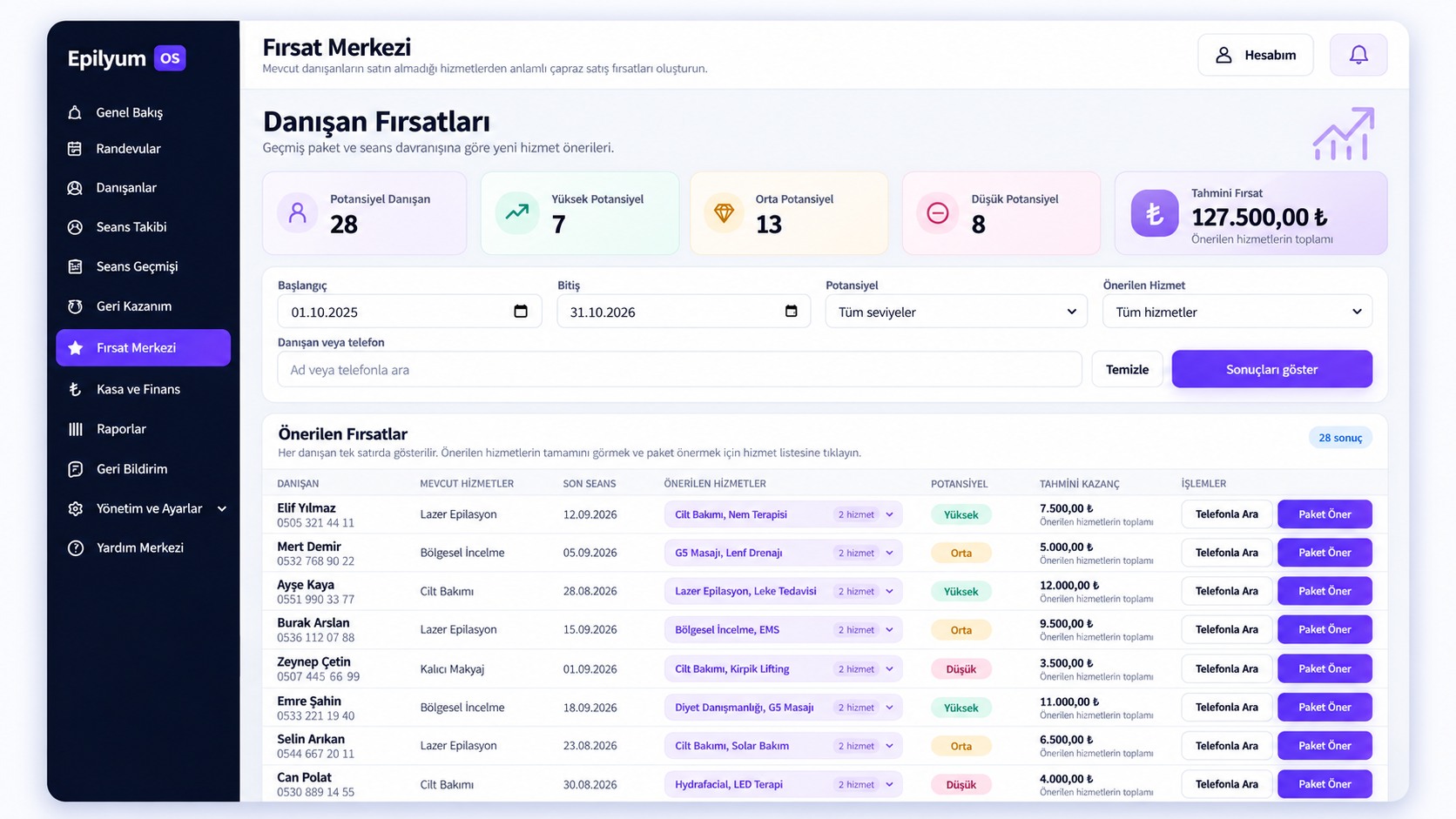Click the Danışan veya telefon search field
This screenshot has height=819, width=1456.
pyautogui.click(x=679, y=369)
